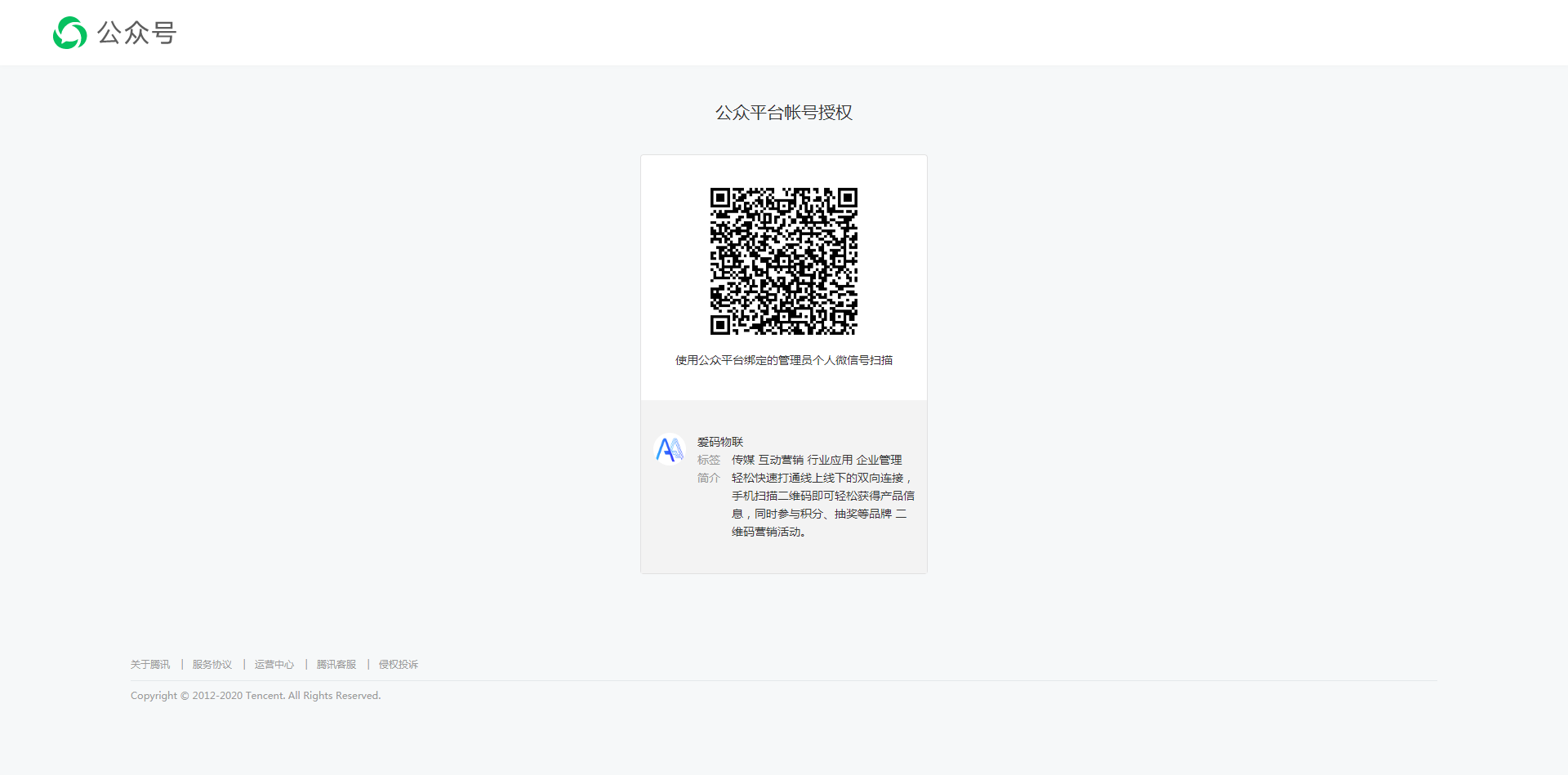Click the green WeChat 公众号 logo icon
The image size is (1568, 775).
[x=70, y=33]
